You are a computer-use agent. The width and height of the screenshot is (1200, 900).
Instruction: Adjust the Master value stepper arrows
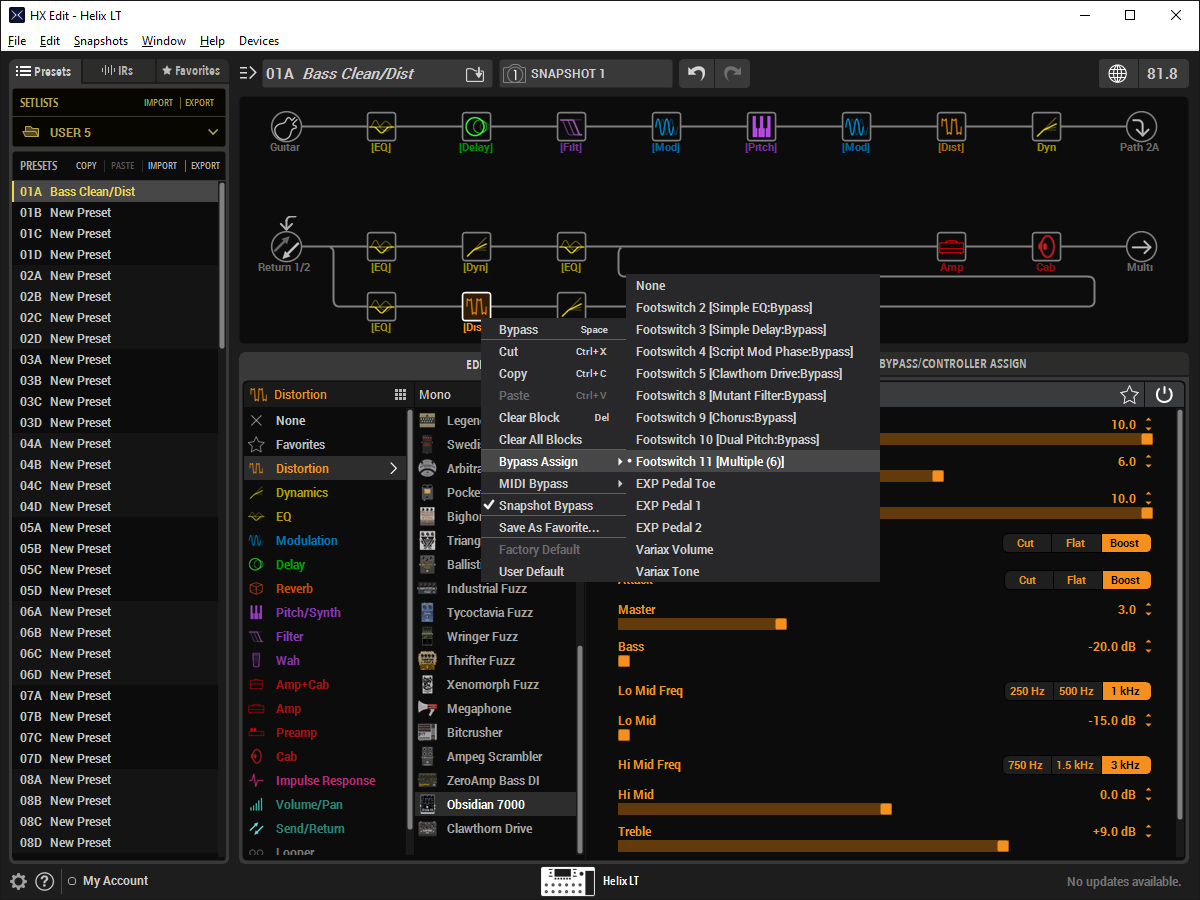click(1148, 610)
